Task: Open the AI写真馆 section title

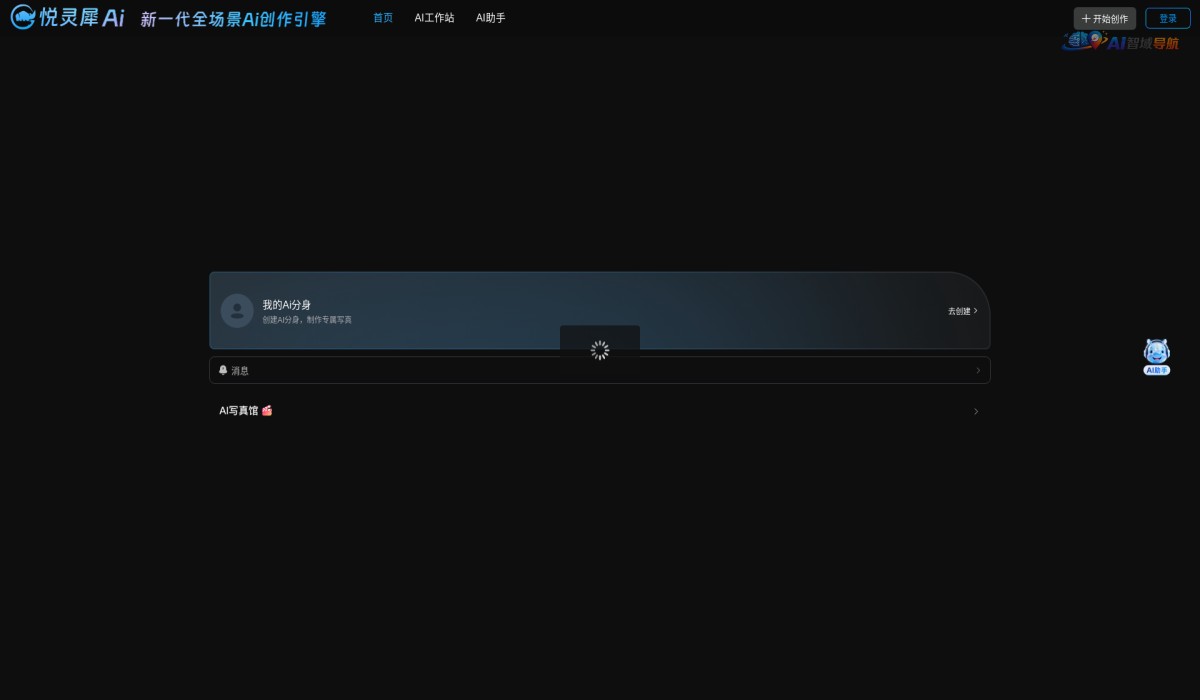Action: click(x=238, y=410)
